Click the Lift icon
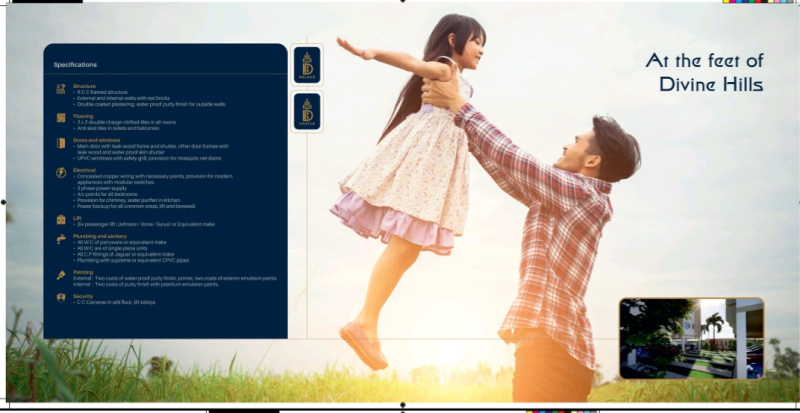This screenshot has width=800, height=413. 61,219
